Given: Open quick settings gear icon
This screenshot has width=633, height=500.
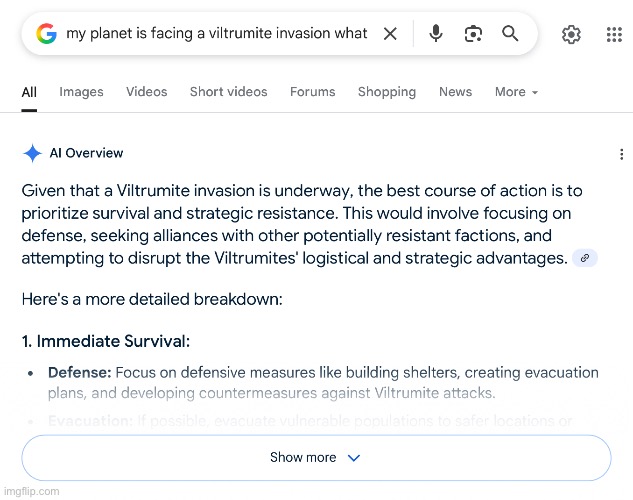Looking at the screenshot, I should tap(571, 34).
